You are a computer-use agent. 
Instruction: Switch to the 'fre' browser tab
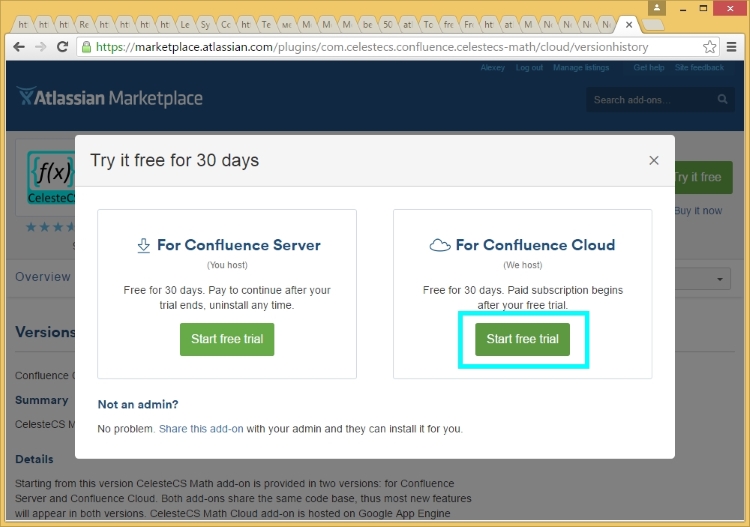pos(448,24)
